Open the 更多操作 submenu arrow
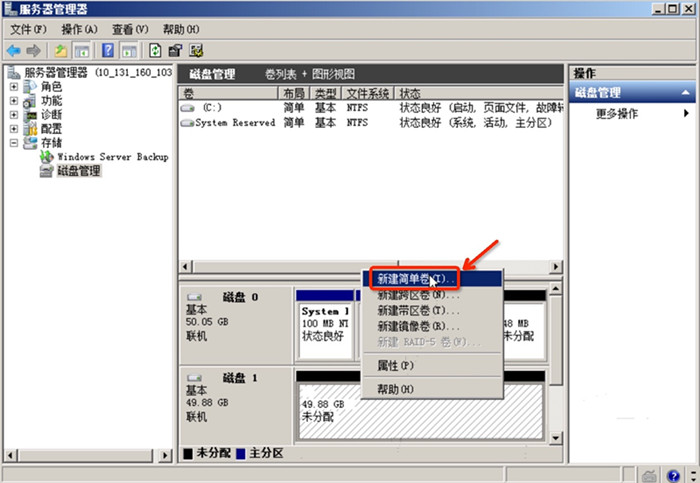This screenshot has height=483, width=700. pos(686,113)
